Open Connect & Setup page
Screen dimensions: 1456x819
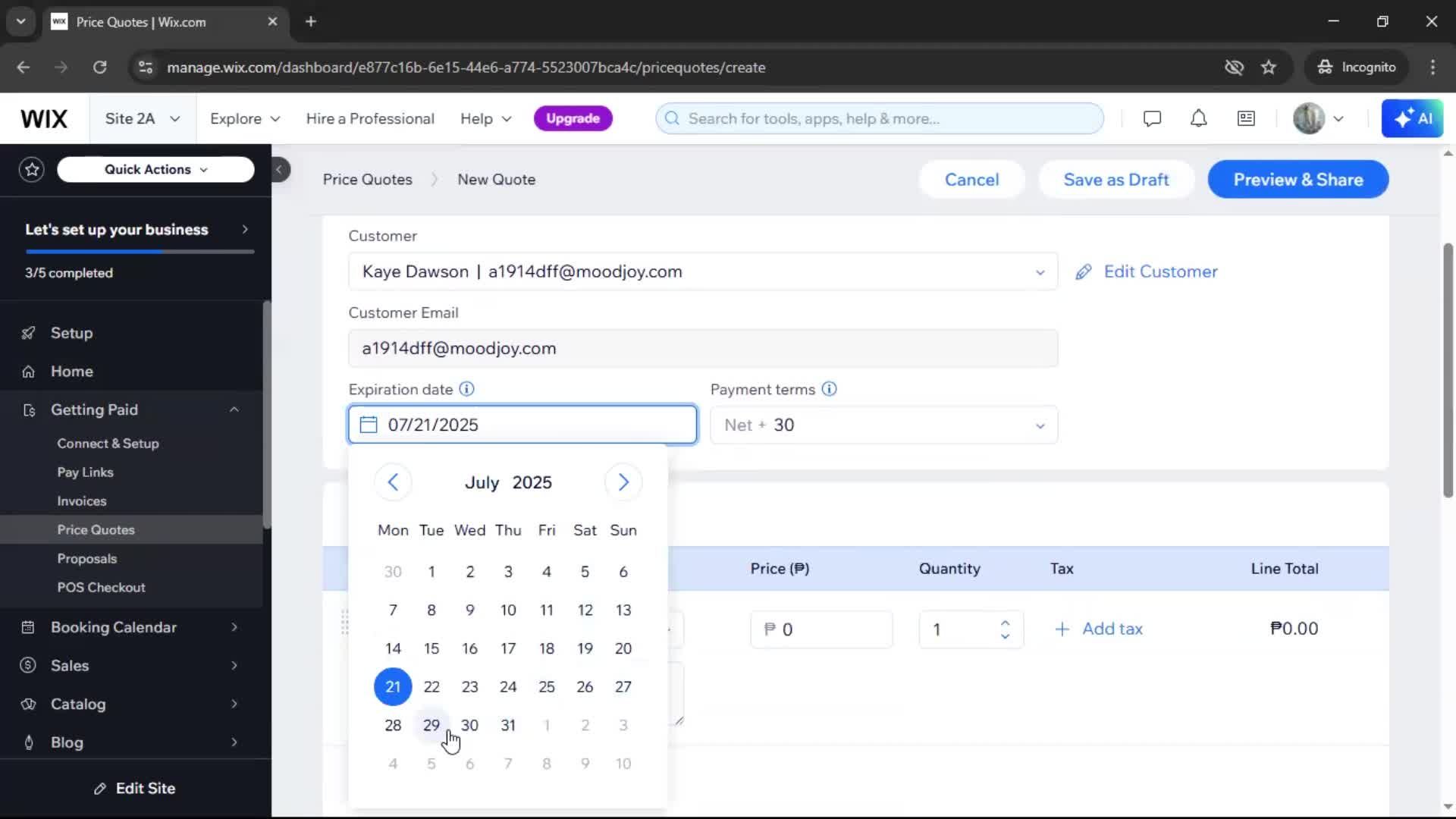pyautogui.click(x=108, y=444)
